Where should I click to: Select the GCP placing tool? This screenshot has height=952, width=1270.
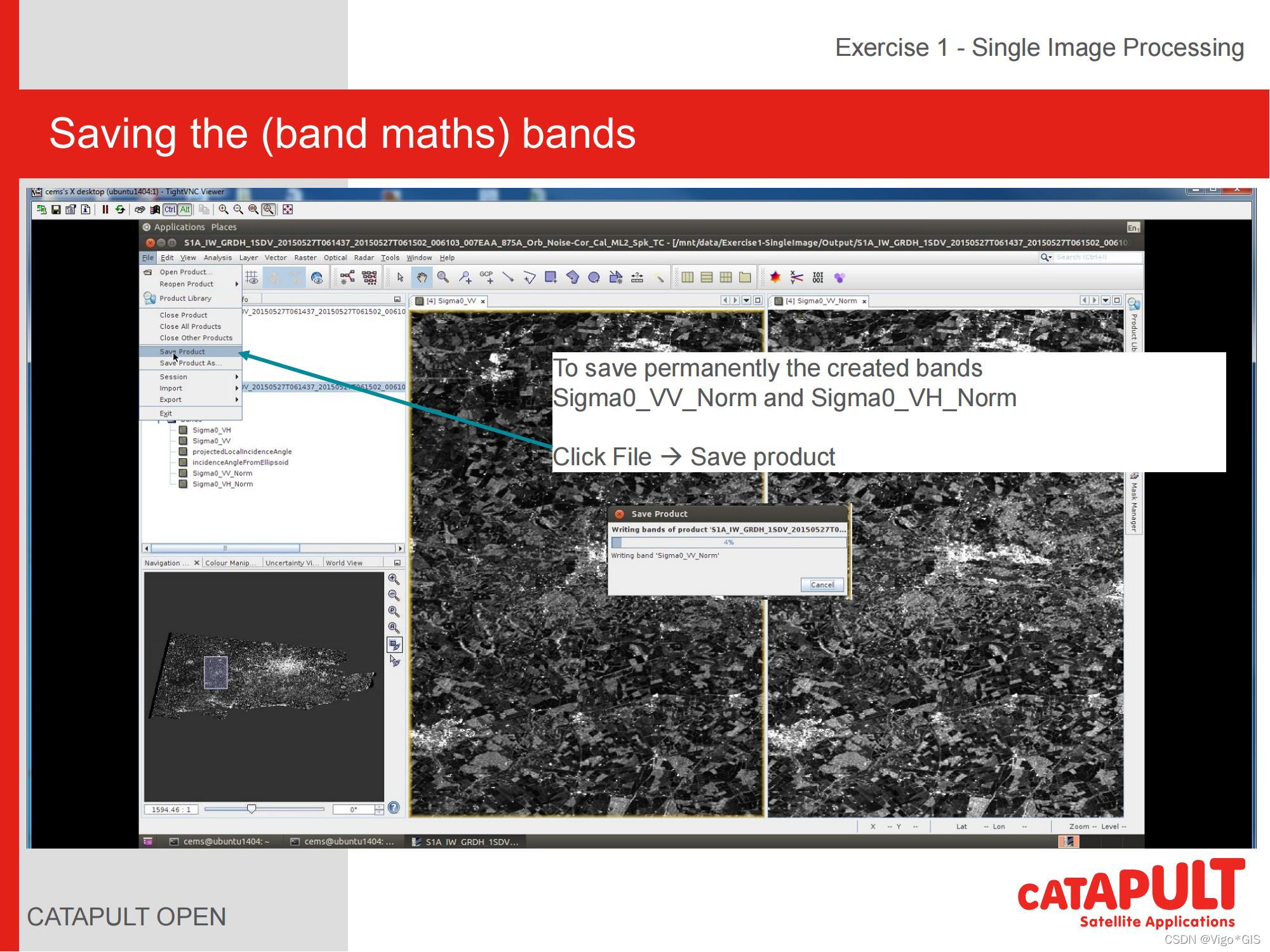pyautogui.click(x=486, y=277)
